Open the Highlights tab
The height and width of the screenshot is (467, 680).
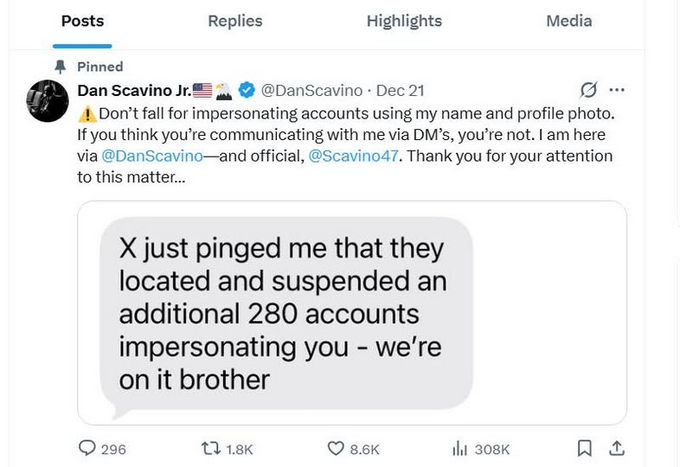(404, 21)
